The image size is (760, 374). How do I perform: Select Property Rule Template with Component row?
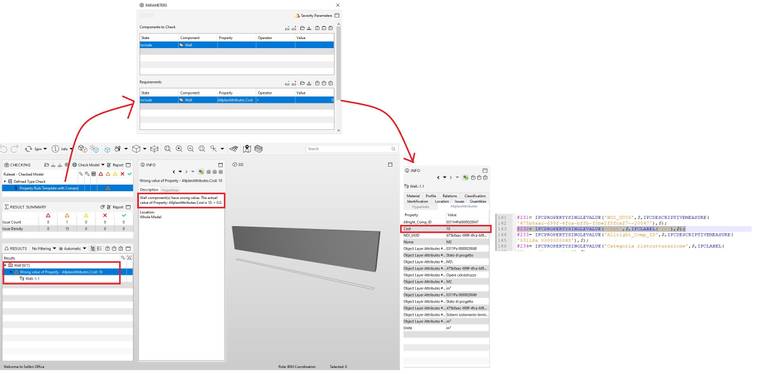(x=67, y=188)
